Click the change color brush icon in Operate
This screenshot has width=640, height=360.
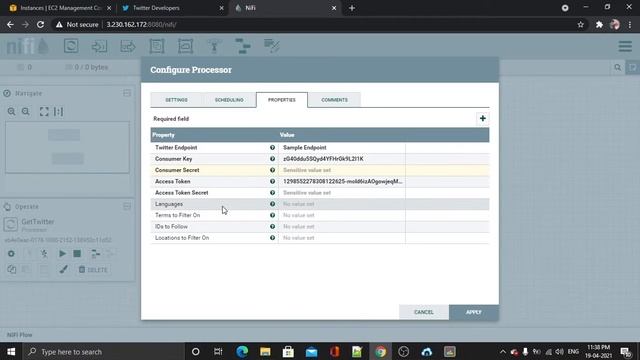pyautogui.click(x=63, y=269)
